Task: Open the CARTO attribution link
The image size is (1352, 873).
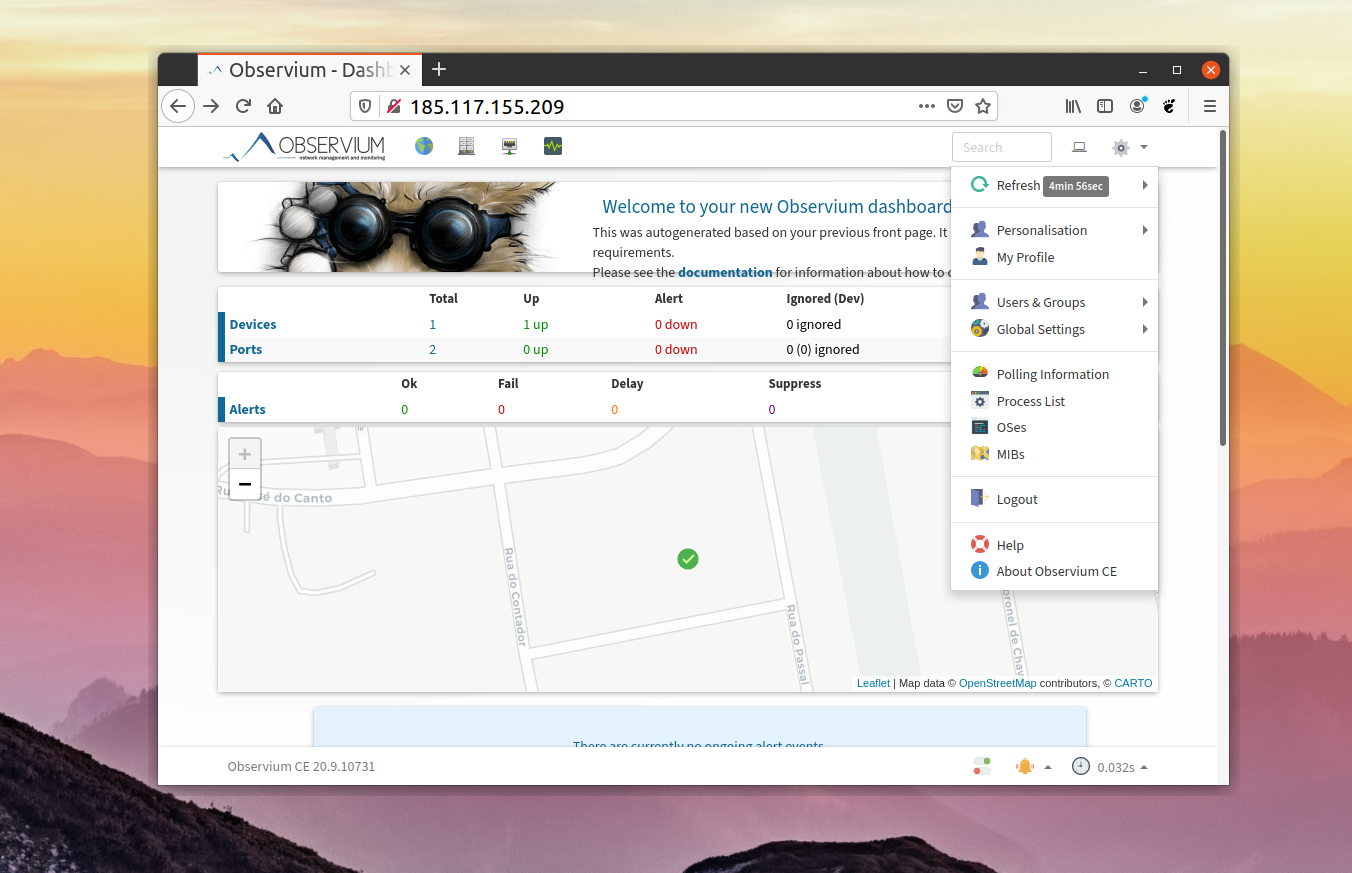Action: 1133,683
